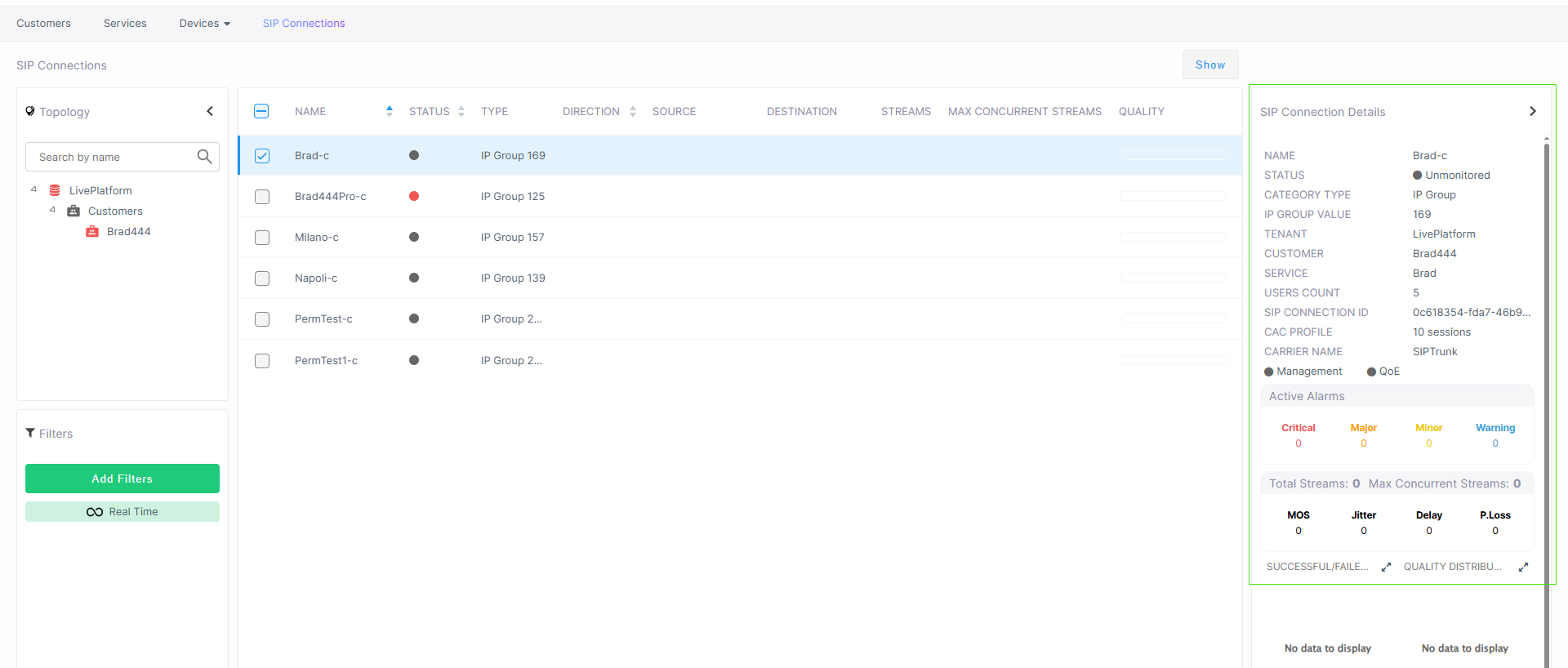This screenshot has width=1568, height=668.
Task: Click the search magnifier icon in Topology
Action: (x=204, y=157)
